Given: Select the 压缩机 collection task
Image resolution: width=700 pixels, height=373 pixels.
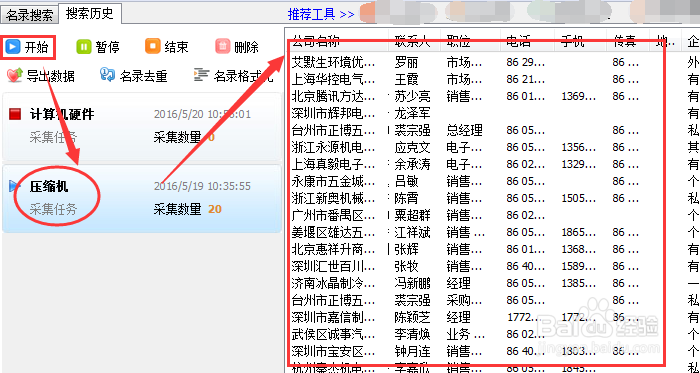Looking at the screenshot, I should point(142,198).
